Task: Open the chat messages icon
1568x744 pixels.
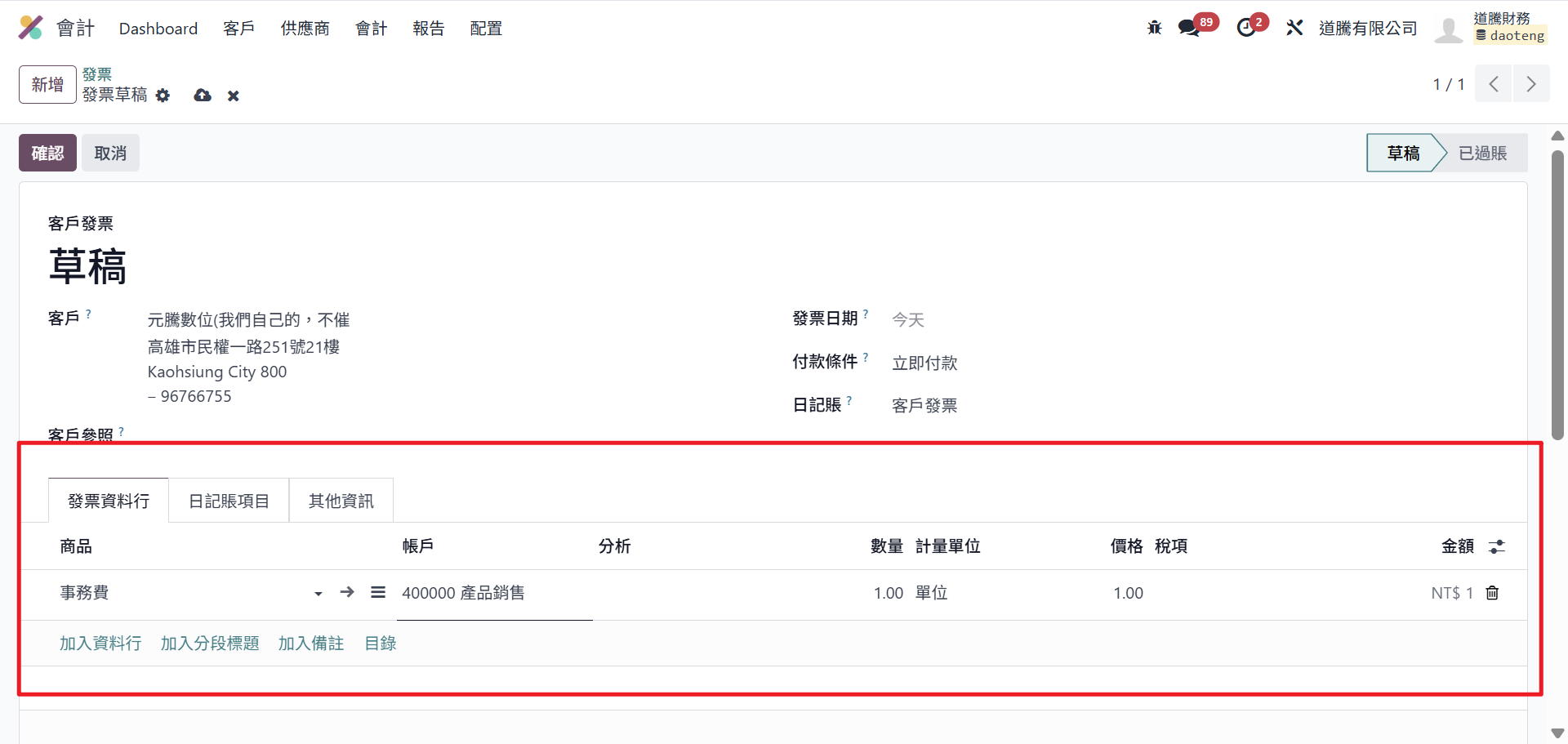Action: pyautogui.click(x=1188, y=28)
